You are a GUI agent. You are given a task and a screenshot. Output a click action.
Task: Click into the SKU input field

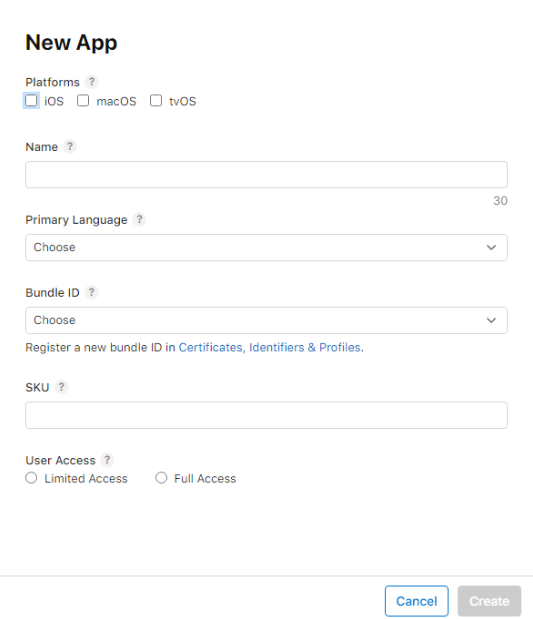coord(266,415)
